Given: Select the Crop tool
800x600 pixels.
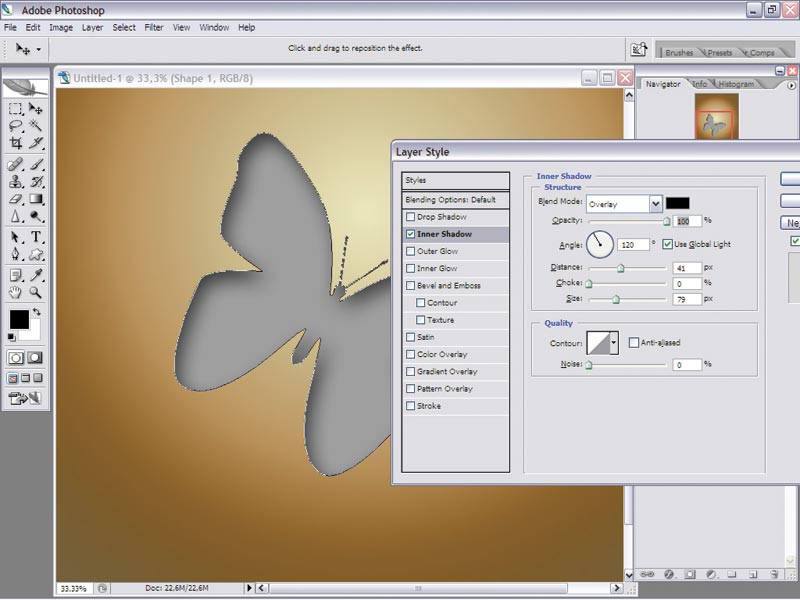Looking at the screenshot, I should [x=15, y=143].
